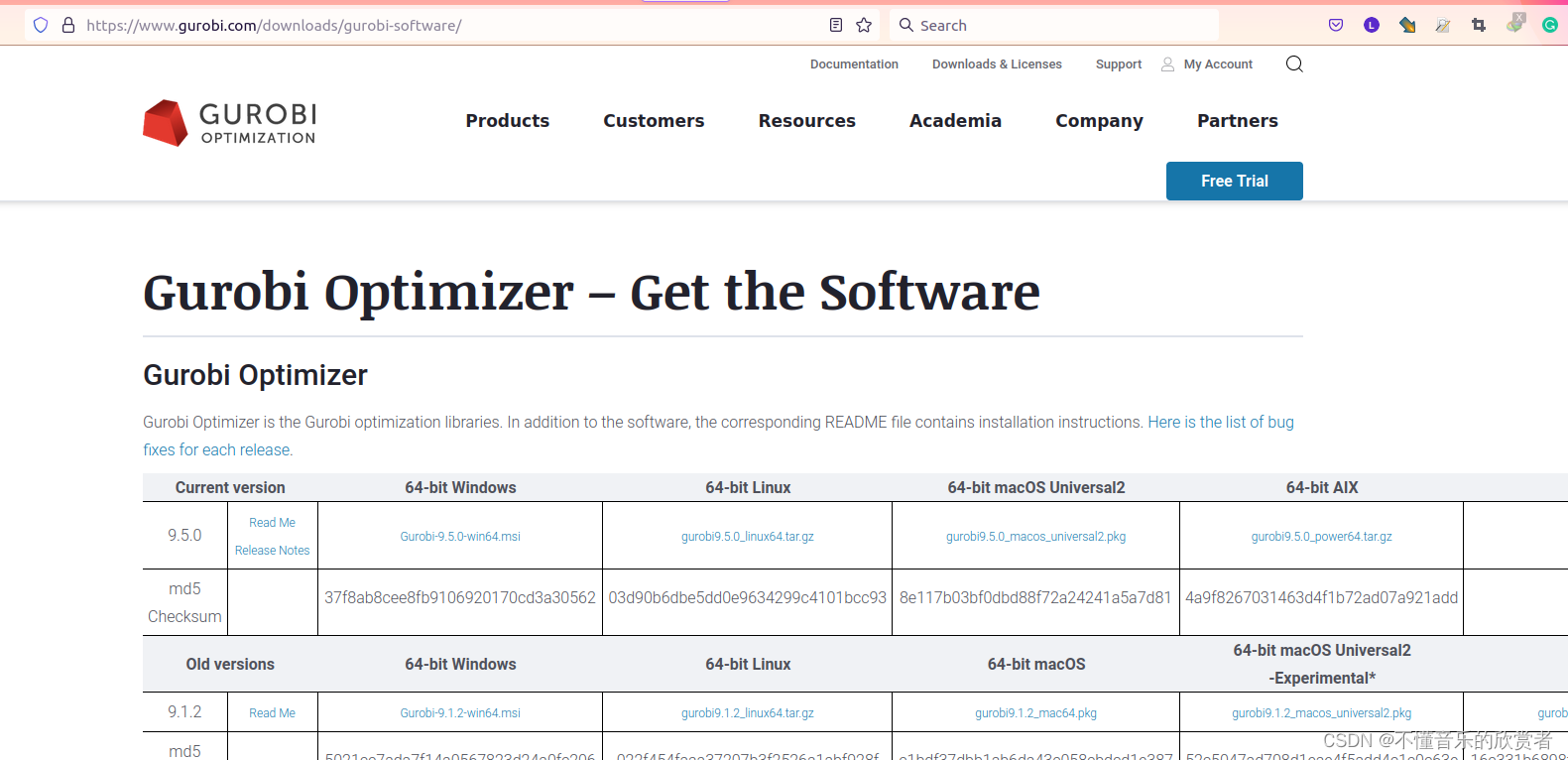Click the crop screenshot extension icon
Screen dimensions: 1568x760
point(1479,25)
